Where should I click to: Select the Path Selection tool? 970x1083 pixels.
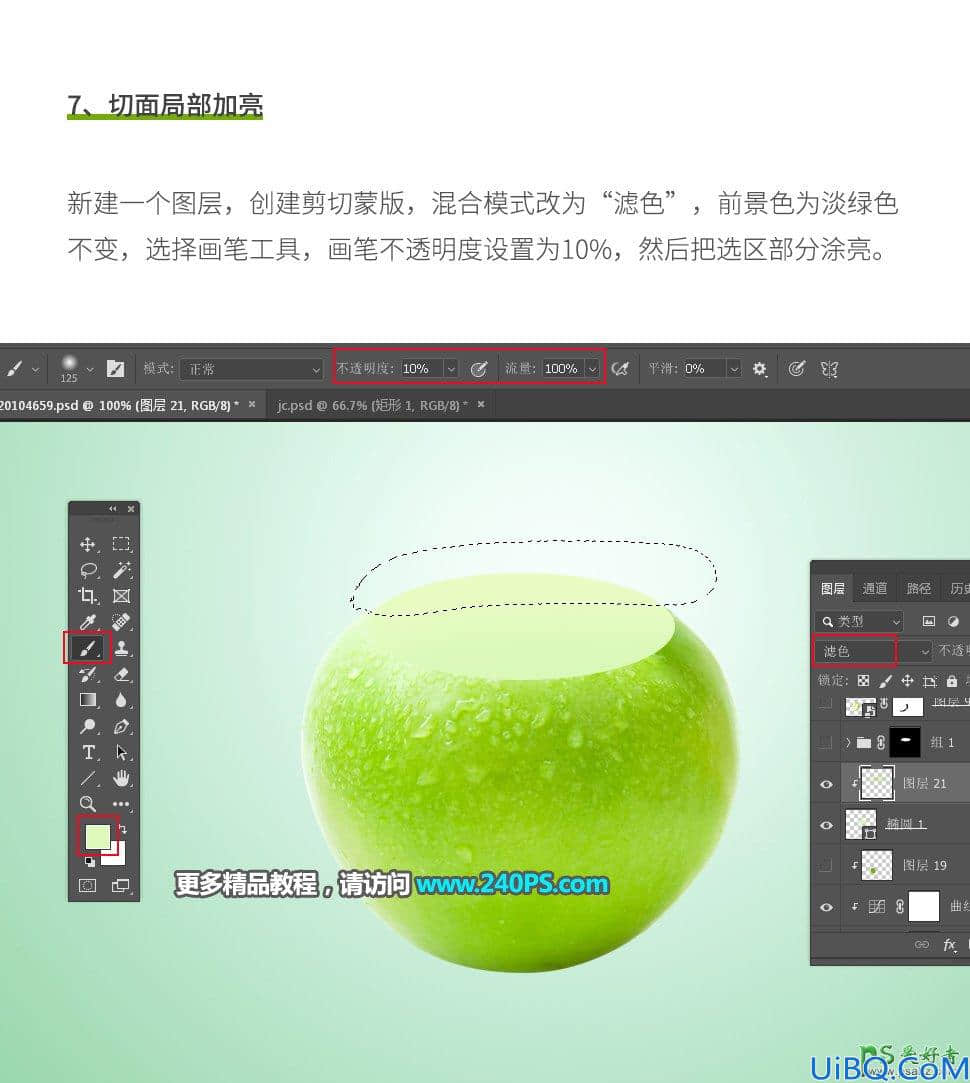pyautogui.click(x=121, y=752)
